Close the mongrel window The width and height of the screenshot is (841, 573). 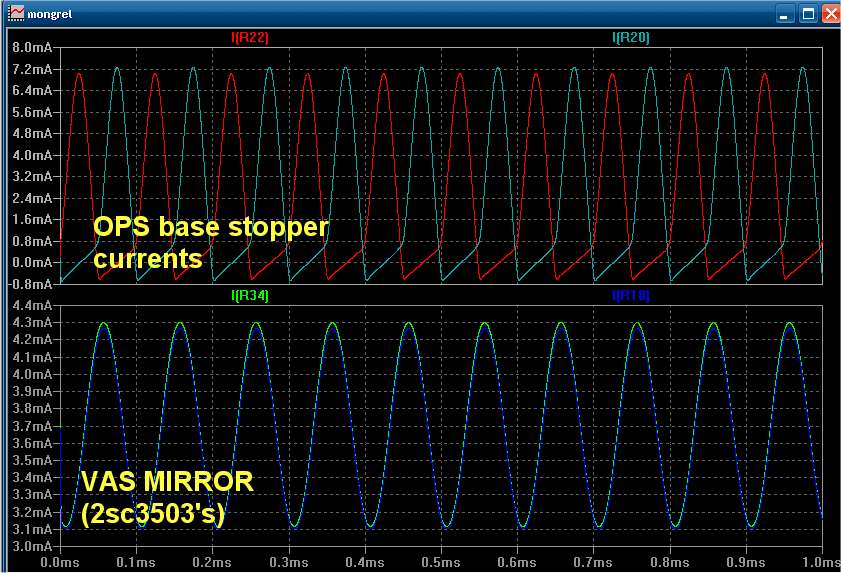click(x=831, y=14)
